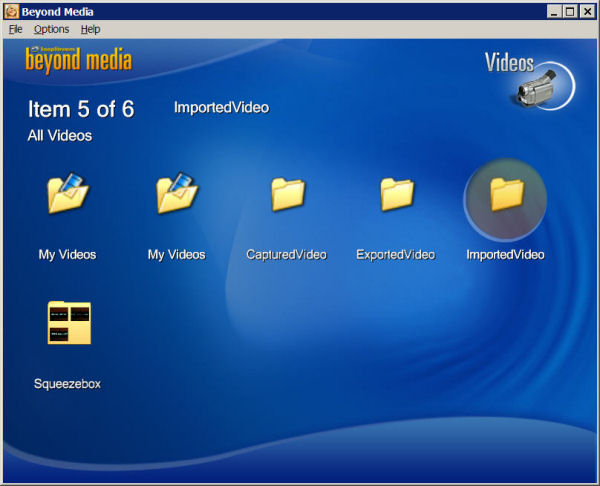
Task: Click the Item 5 of 6 counter
Action: 81,109
